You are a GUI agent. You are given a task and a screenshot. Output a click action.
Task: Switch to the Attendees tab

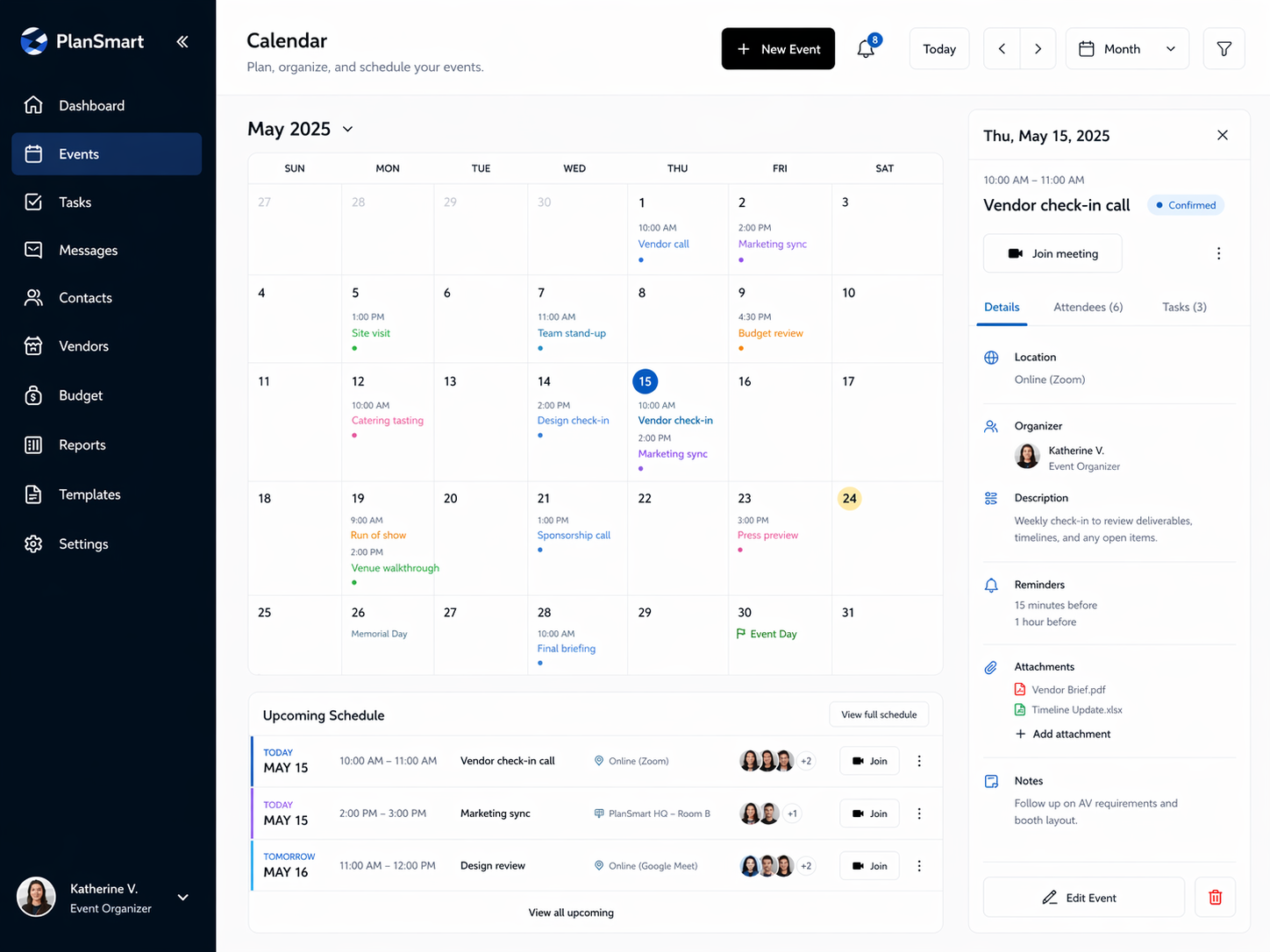(1088, 307)
